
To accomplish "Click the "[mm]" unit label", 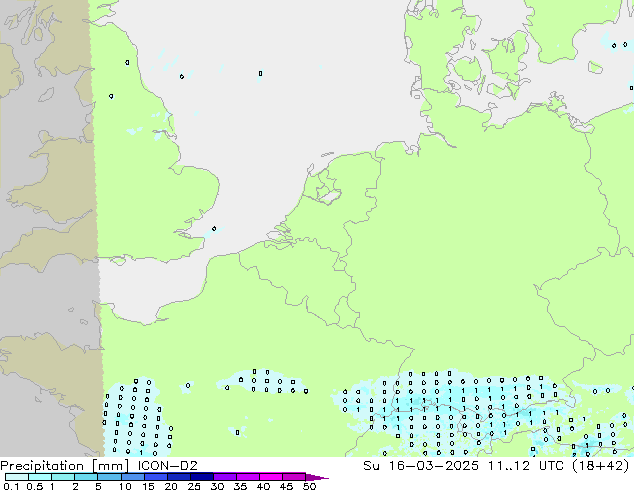I will 110,466.
